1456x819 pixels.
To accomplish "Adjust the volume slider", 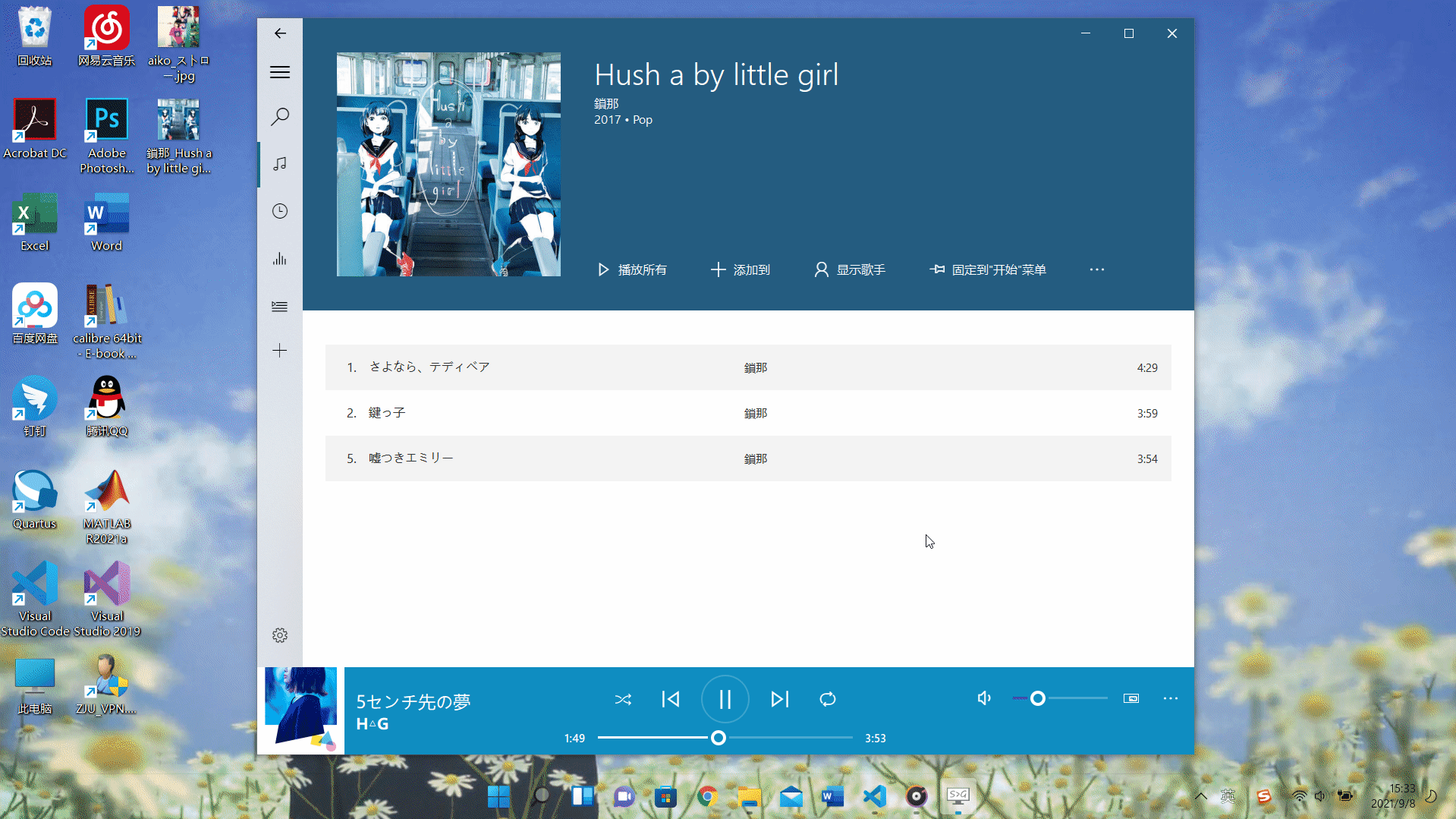I will pyautogui.click(x=1060, y=698).
